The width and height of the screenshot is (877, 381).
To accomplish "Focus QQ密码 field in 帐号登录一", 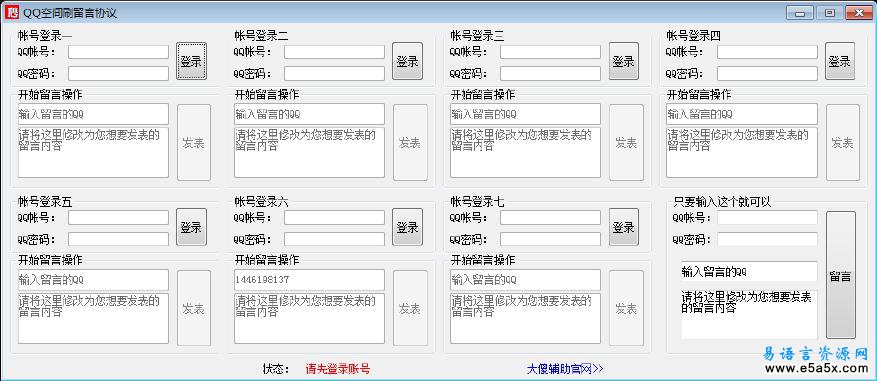I will [119, 73].
